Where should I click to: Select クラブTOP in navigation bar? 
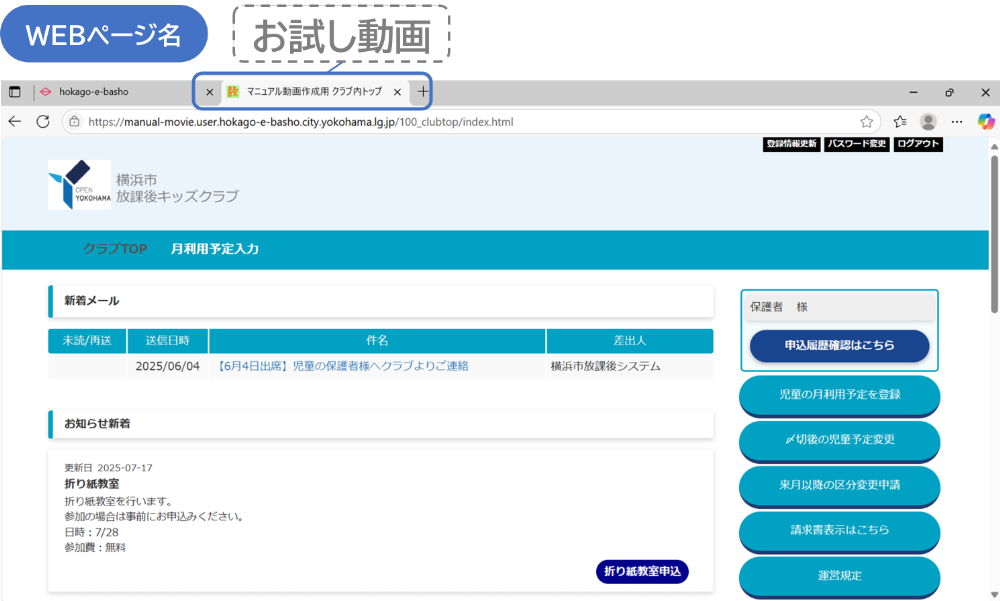(115, 249)
